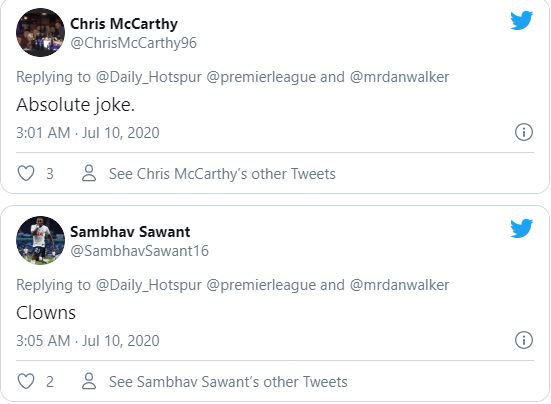Open the info icon on Chris McCarthy's tweet

click(x=524, y=132)
